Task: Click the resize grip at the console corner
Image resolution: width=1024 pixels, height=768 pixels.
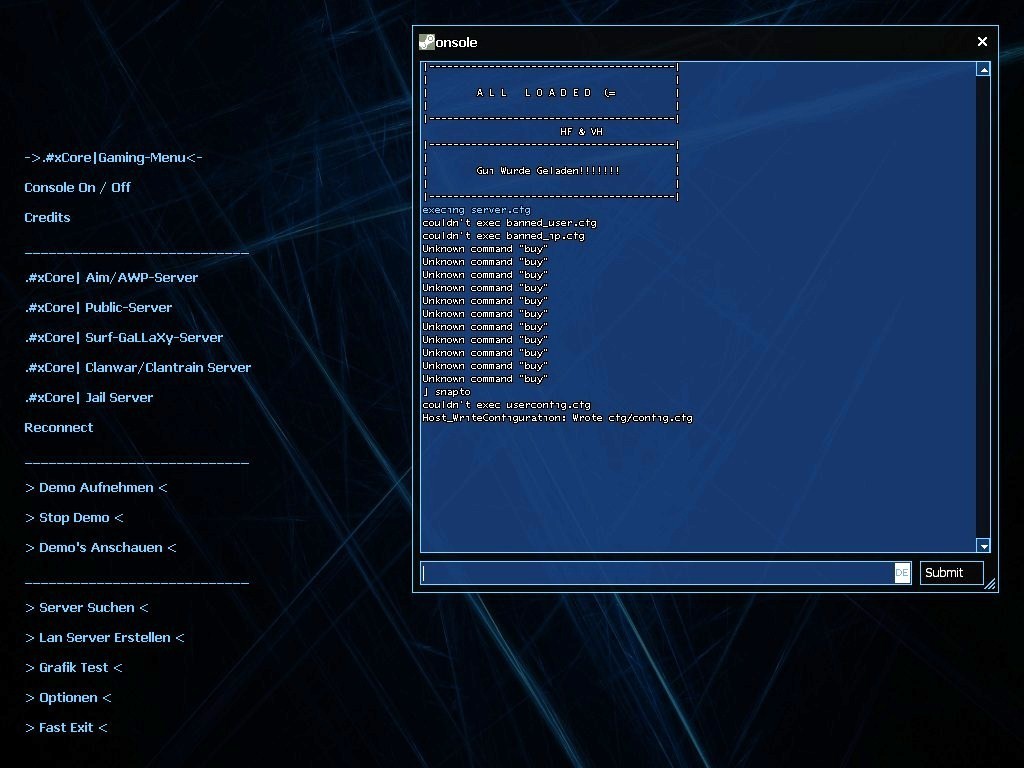Action: 988,585
